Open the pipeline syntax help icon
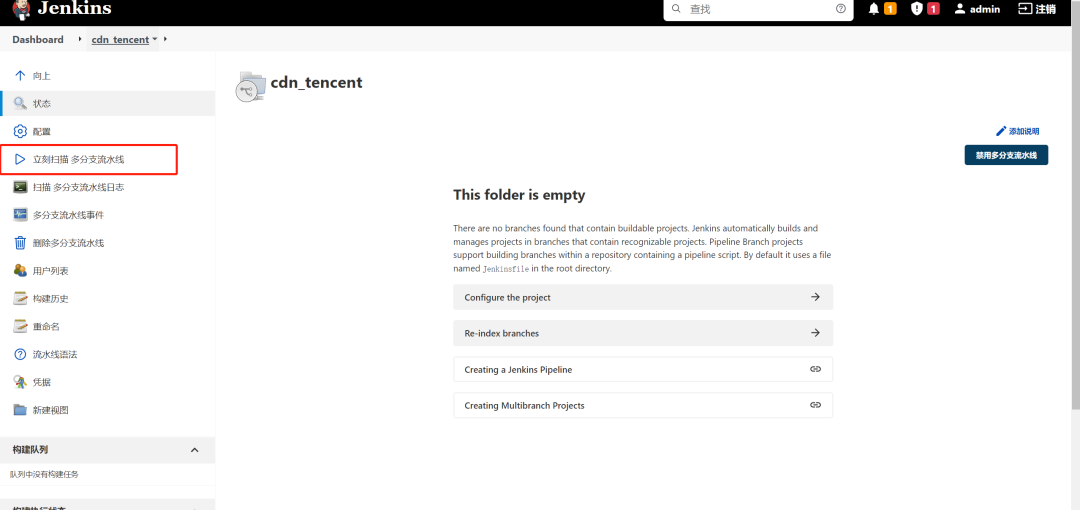The height and width of the screenshot is (510, 1080). pyautogui.click(x=20, y=354)
